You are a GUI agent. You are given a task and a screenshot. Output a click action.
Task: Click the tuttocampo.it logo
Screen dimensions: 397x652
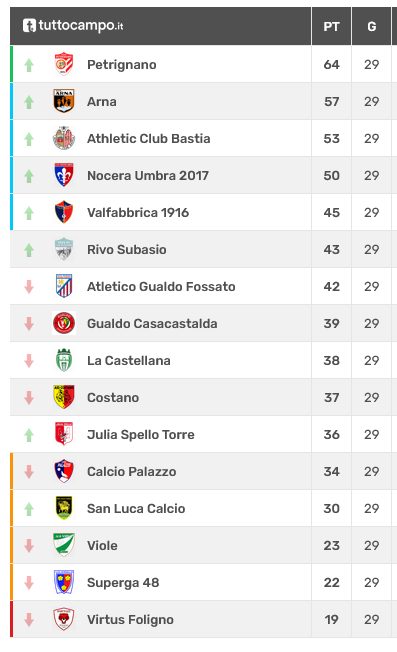(x=73, y=25)
